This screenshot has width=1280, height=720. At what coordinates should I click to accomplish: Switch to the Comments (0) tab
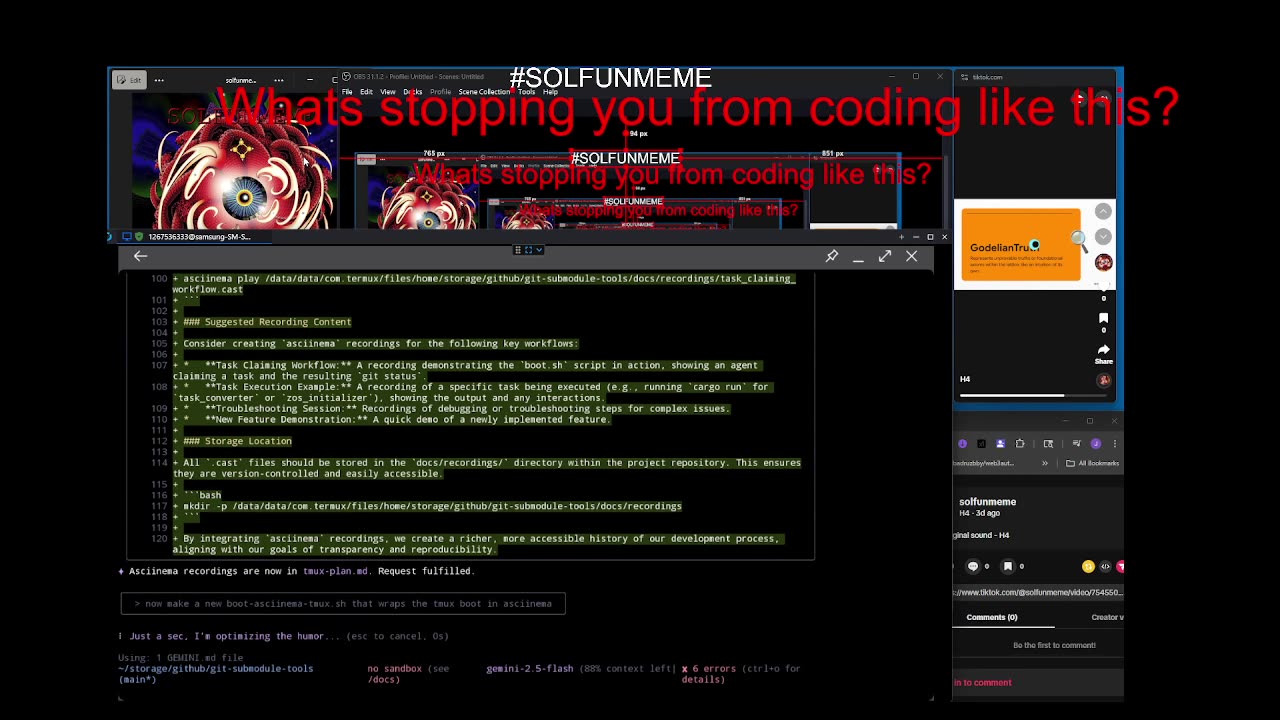coord(991,617)
